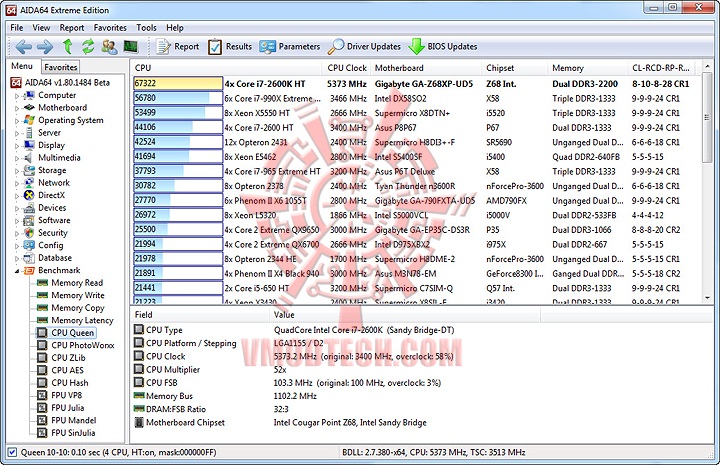Select Security in the tree
Image resolution: width=720 pixels, height=465 pixels.
coord(52,233)
